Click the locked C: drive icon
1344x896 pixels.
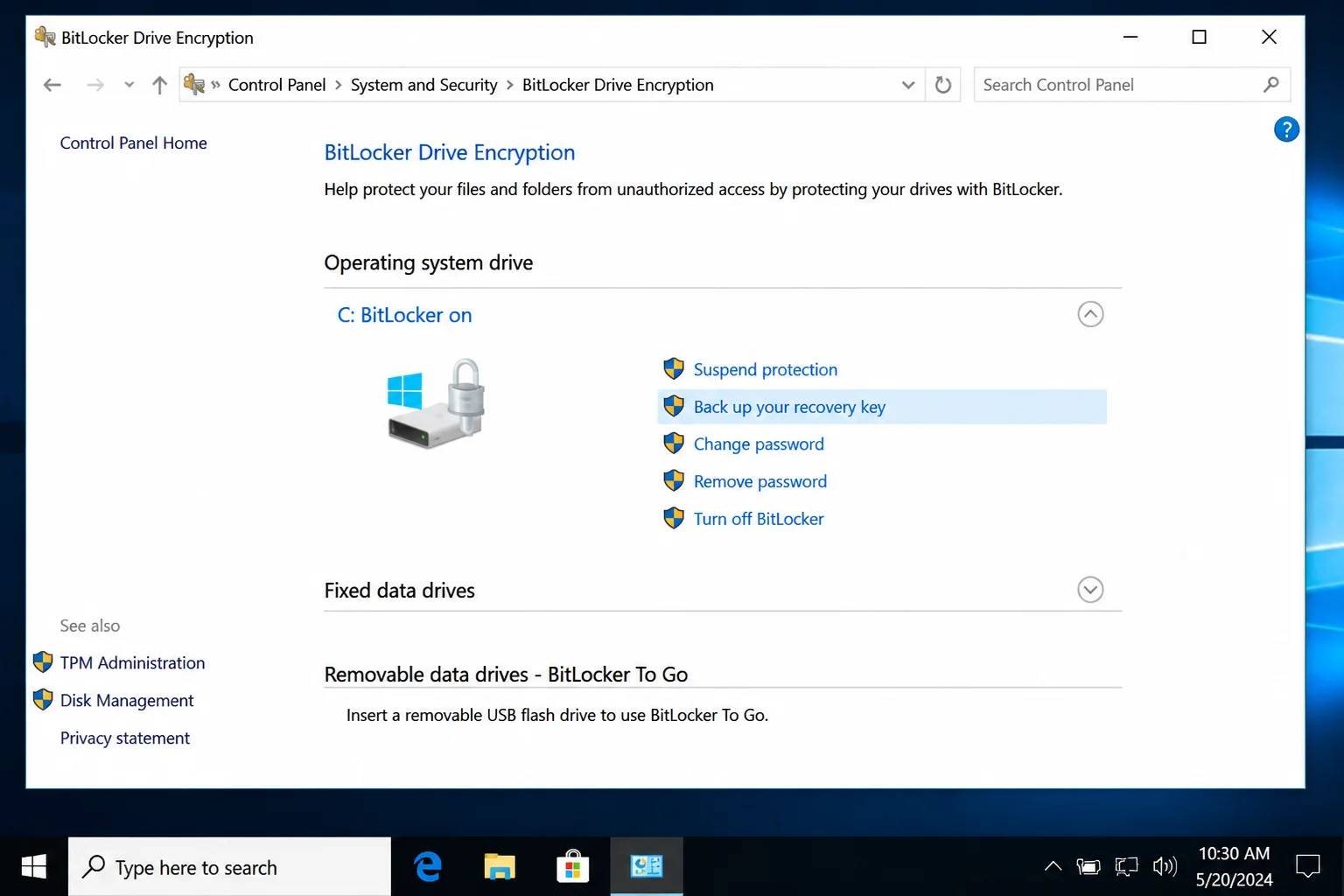tap(436, 403)
